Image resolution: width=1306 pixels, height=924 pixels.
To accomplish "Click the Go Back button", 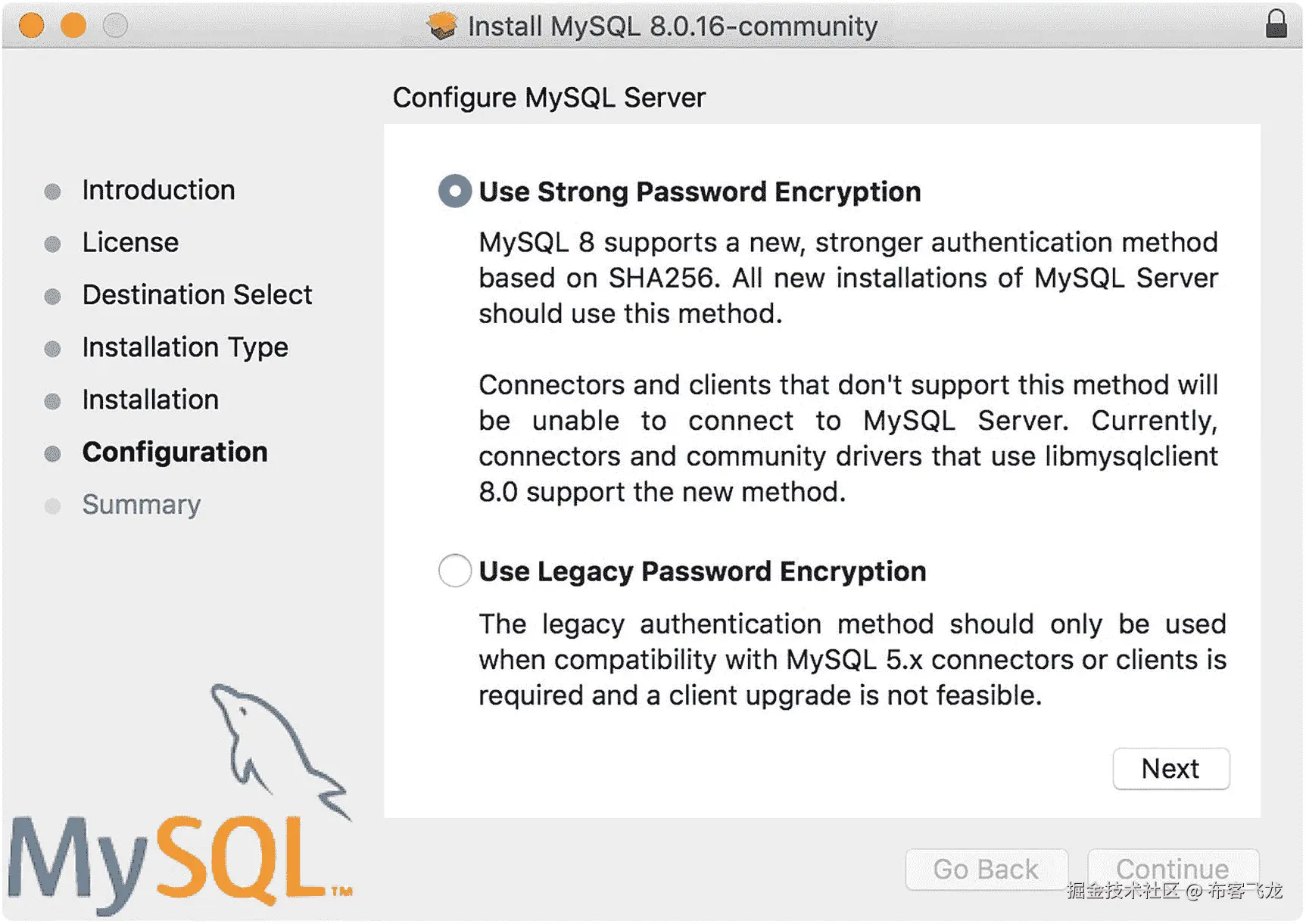I will [986, 870].
